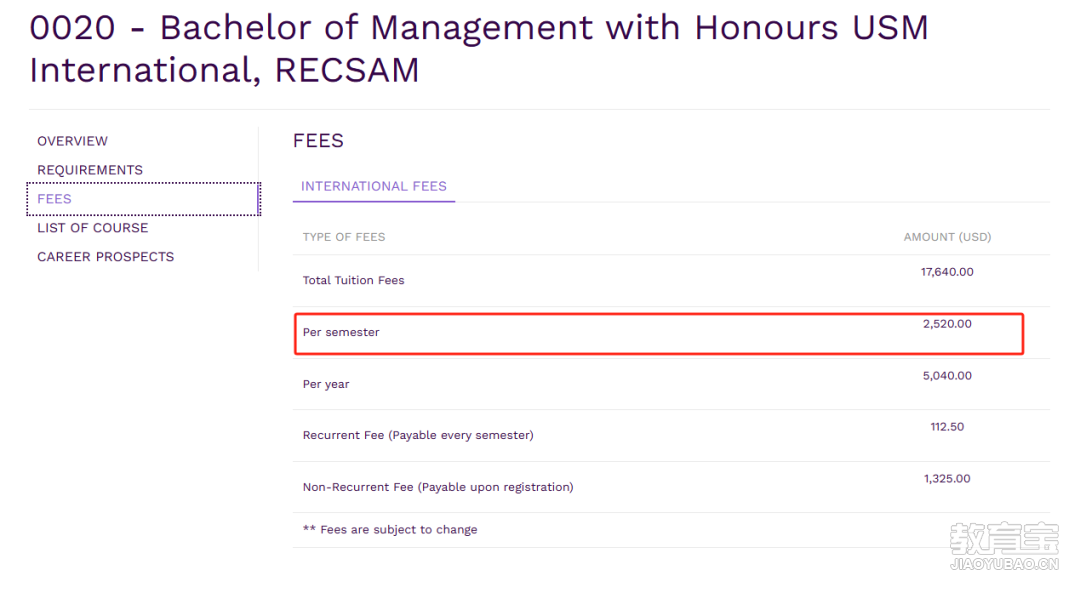View Career Prospects section
This screenshot has width=1080, height=593.
(105, 257)
